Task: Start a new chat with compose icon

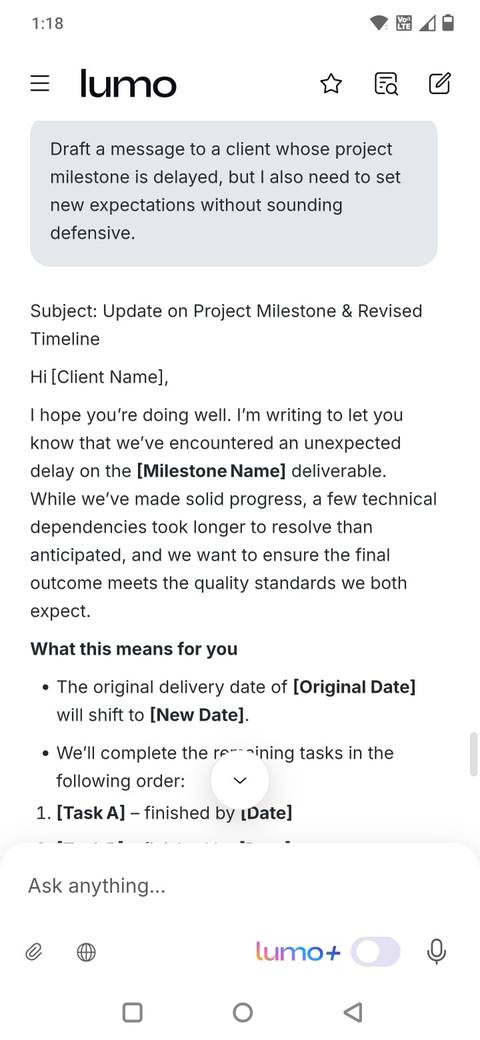Action: tap(440, 84)
